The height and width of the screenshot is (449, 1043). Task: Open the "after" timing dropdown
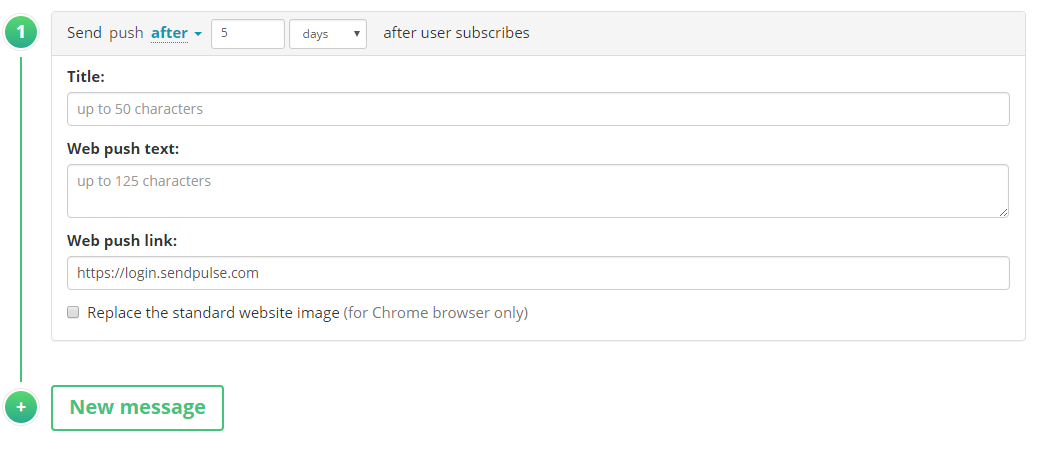[x=176, y=33]
